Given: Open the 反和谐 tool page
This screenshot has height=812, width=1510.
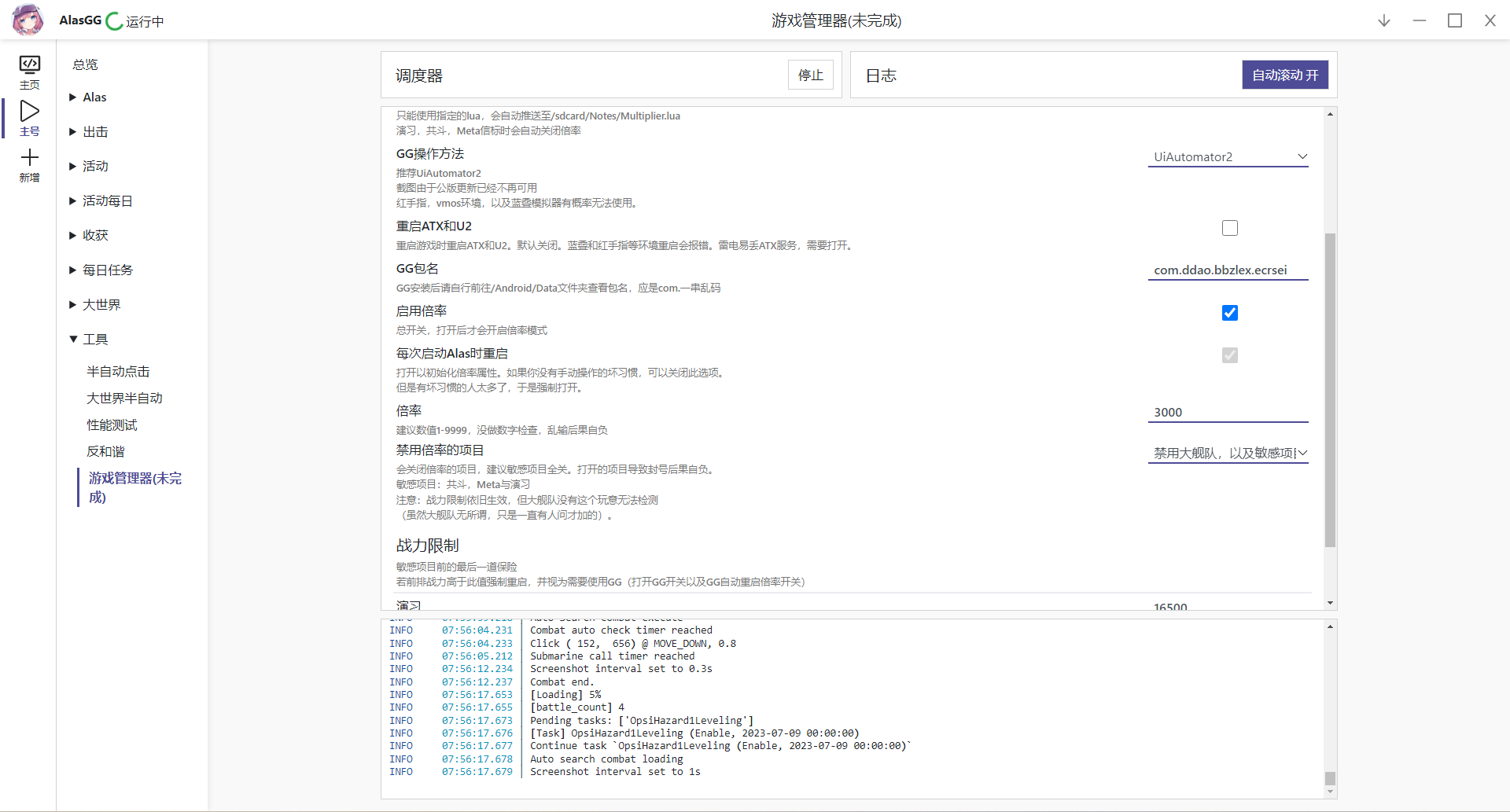Looking at the screenshot, I should tap(105, 451).
